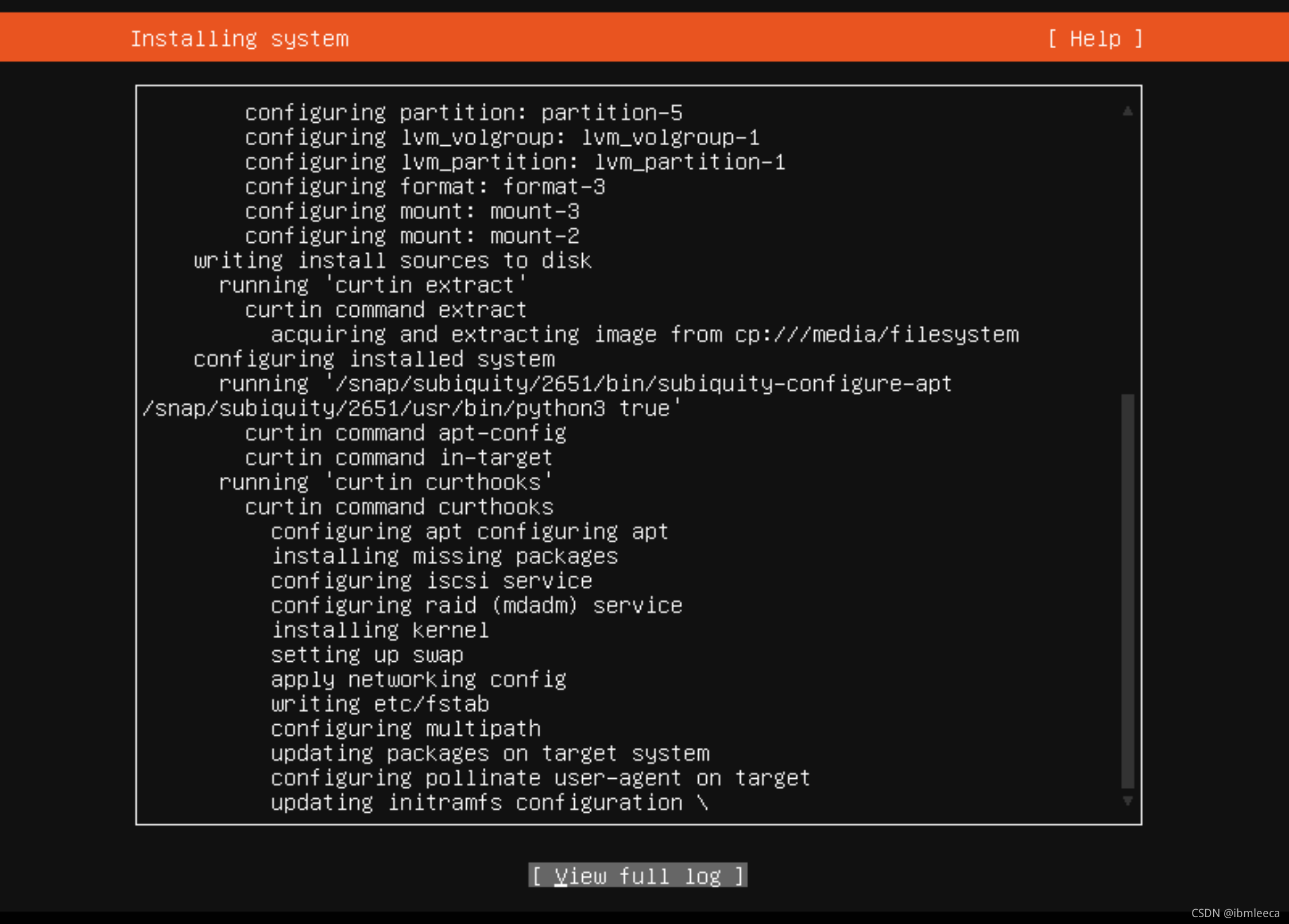This screenshot has height=924, width=1289.
Task: Click 'configuring installed system' entry
Action: pyautogui.click(x=374, y=359)
